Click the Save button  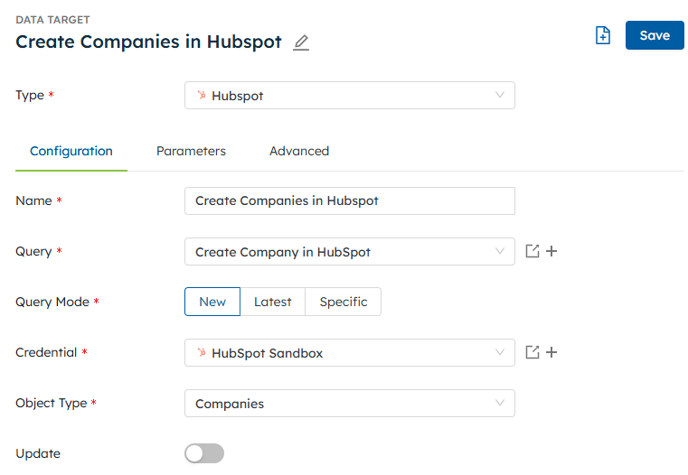(655, 36)
